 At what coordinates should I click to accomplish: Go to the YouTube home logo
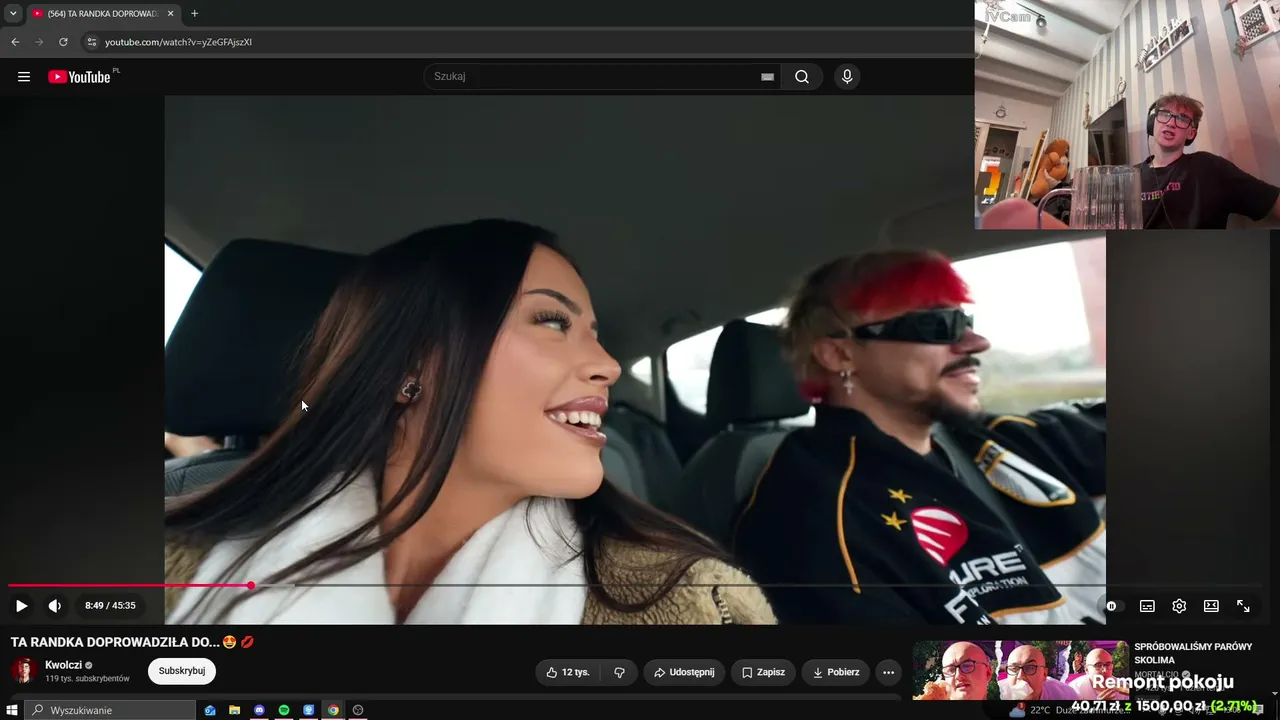pyautogui.click(x=79, y=77)
